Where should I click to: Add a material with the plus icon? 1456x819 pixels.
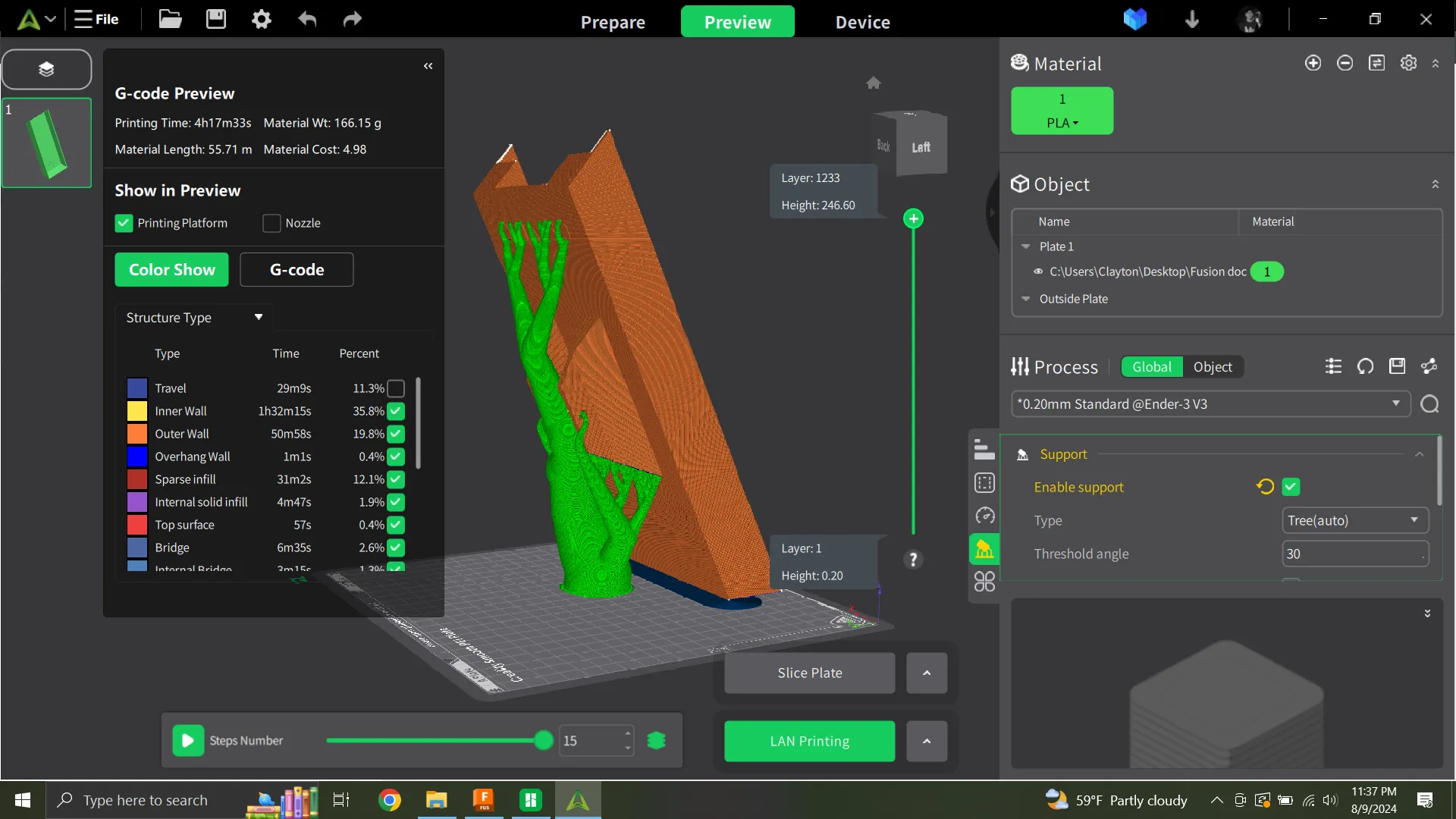coord(1313,63)
